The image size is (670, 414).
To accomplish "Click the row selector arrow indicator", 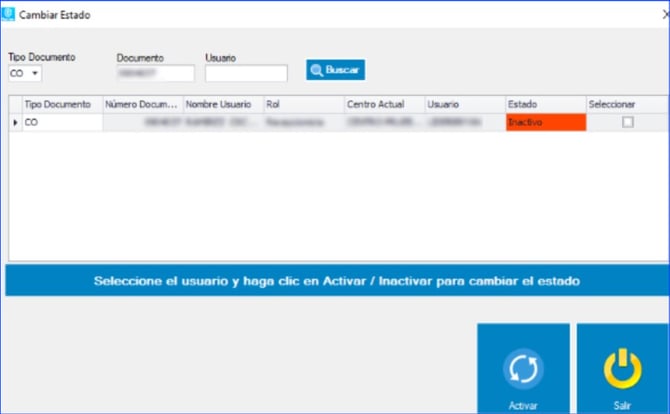I will (15, 122).
